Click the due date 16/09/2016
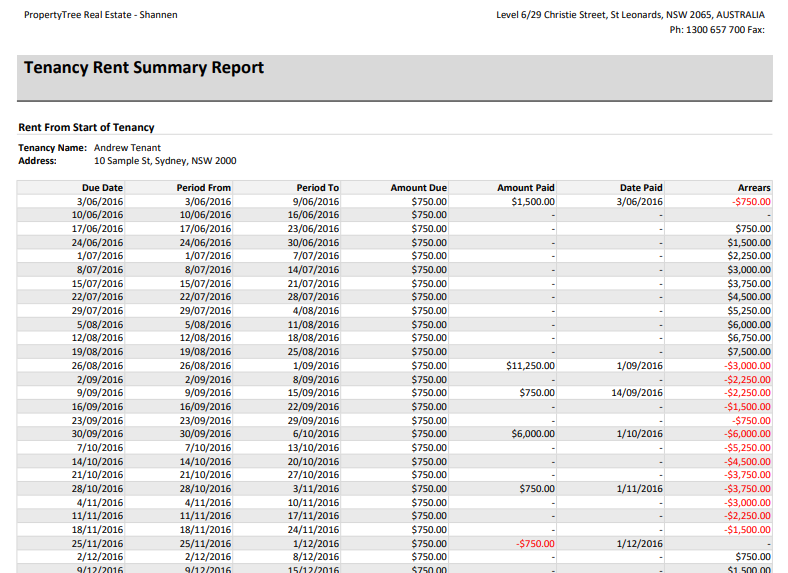 97,407
